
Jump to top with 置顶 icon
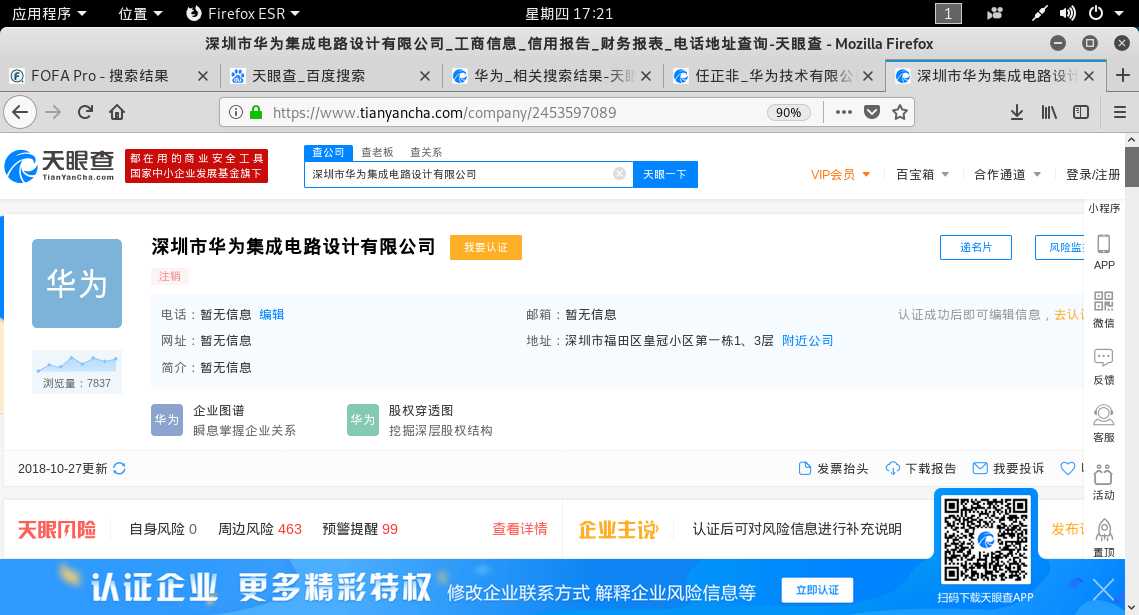1103,538
